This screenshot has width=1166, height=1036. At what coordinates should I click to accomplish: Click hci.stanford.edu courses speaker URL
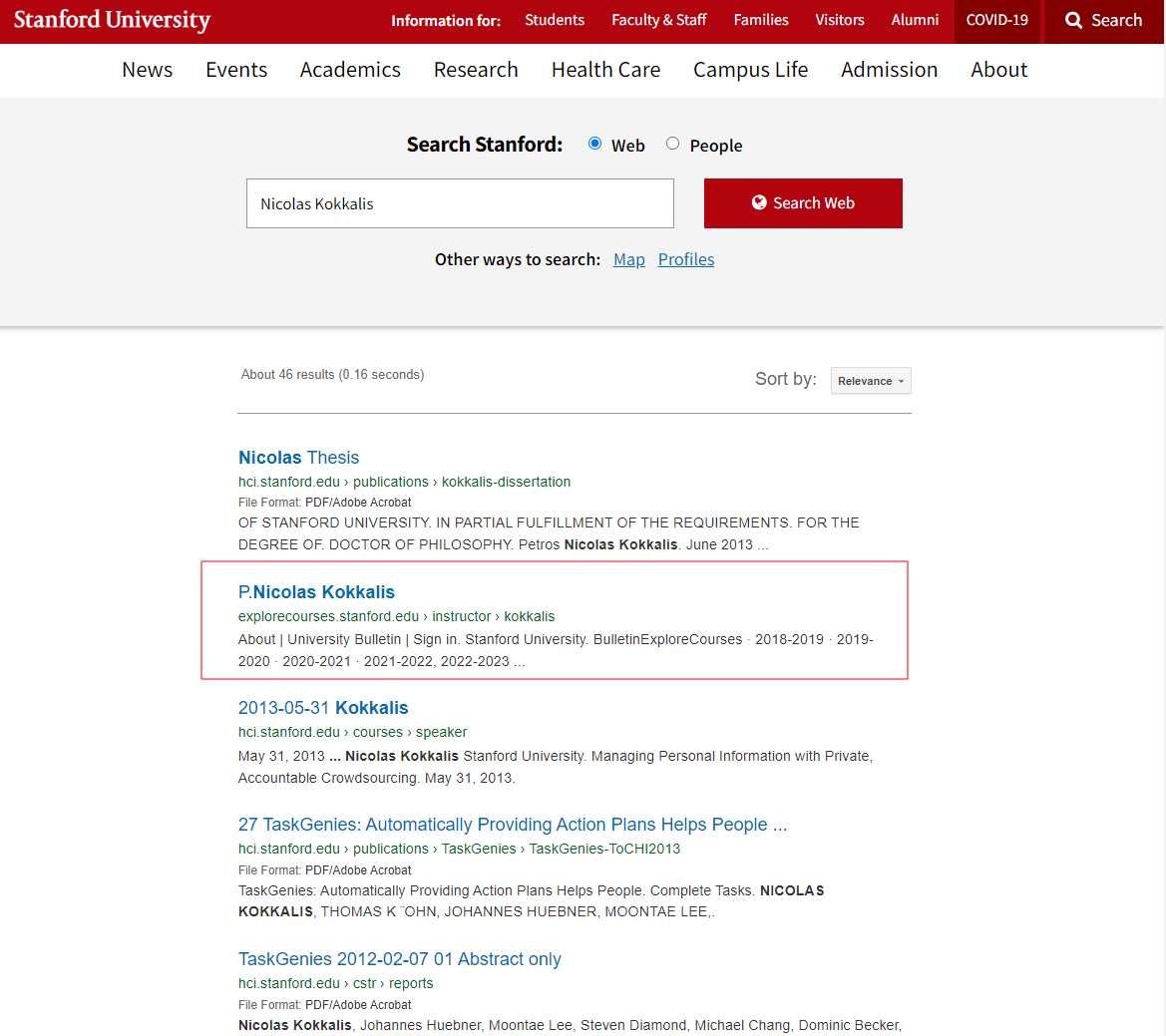click(x=352, y=732)
